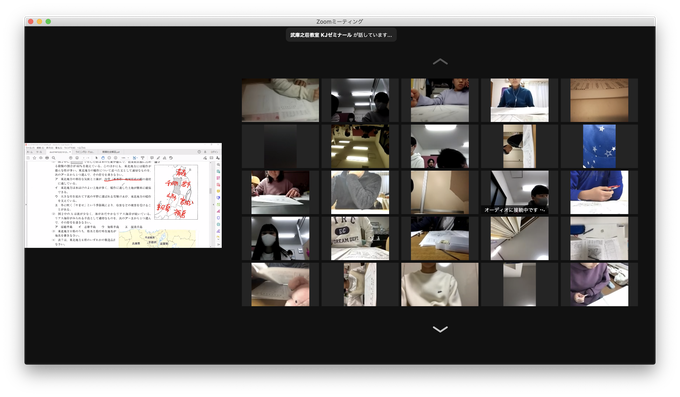
Task: Select the purple hoodie participant video
Action: (599, 284)
